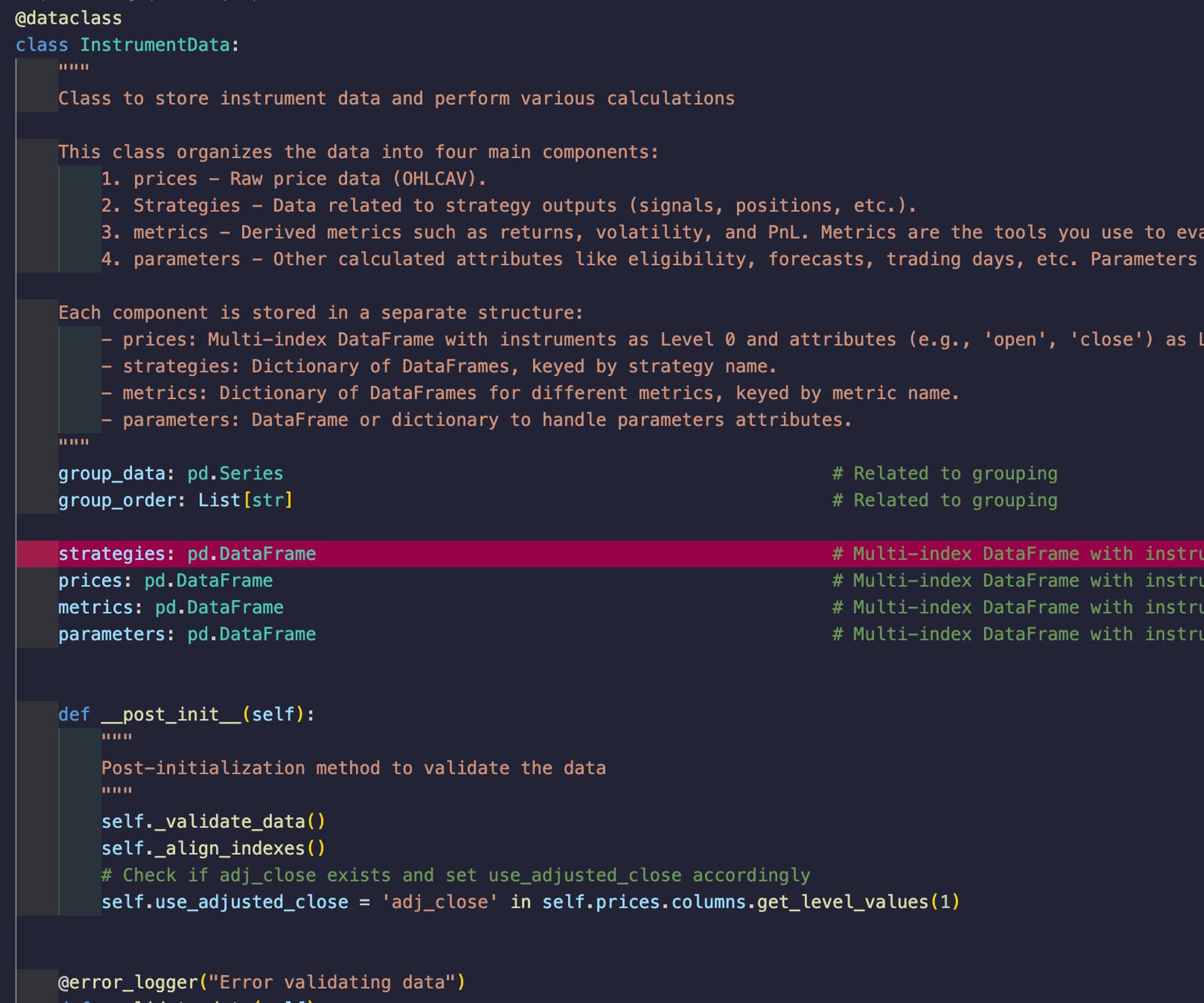Select the InstrumentData class name

[154, 45]
